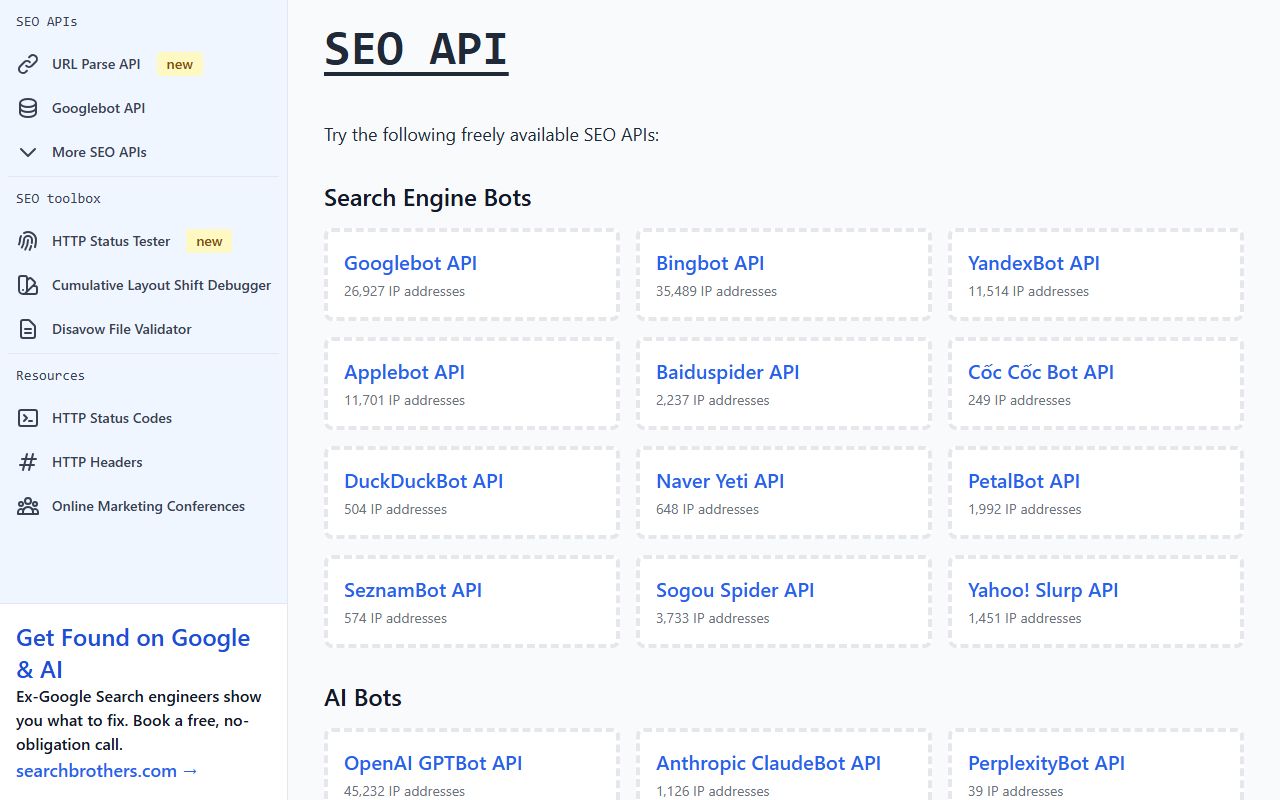The image size is (1280, 800).
Task: Open the Googlebot API sidebar item
Action: coord(143,108)
